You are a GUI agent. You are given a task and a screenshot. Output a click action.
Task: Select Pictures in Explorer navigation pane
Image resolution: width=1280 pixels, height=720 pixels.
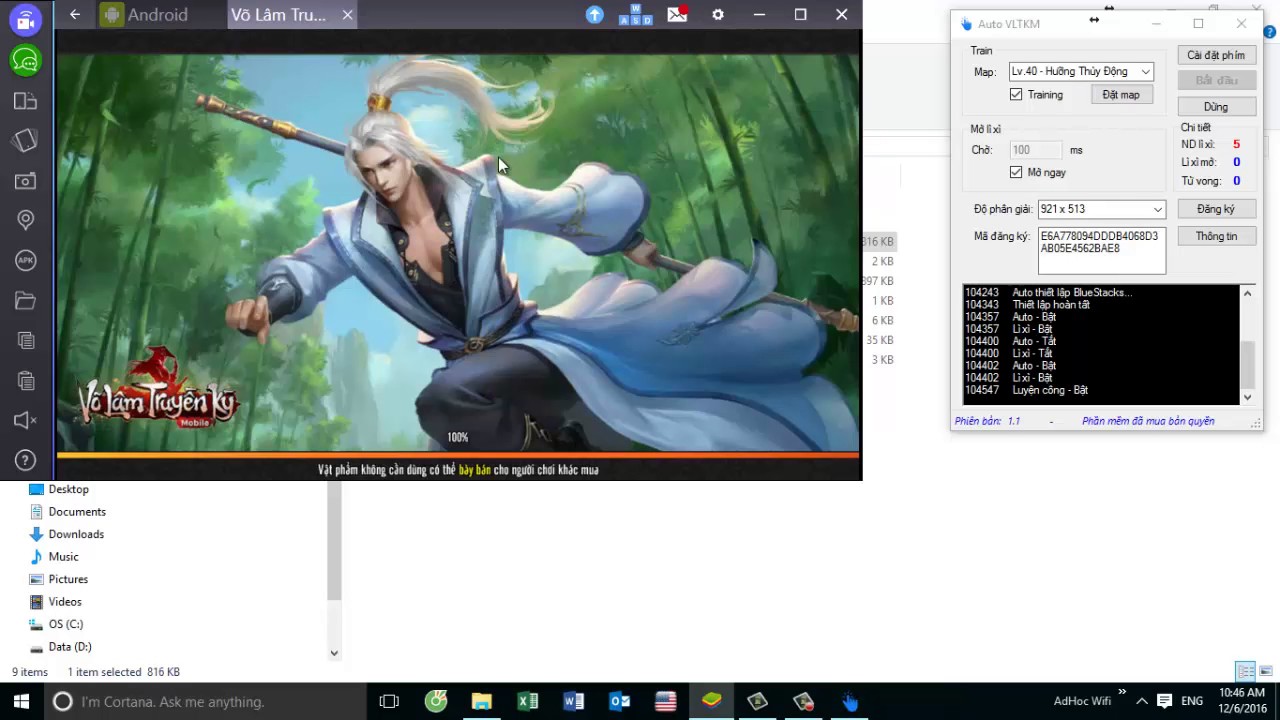[x=68, y=579]
